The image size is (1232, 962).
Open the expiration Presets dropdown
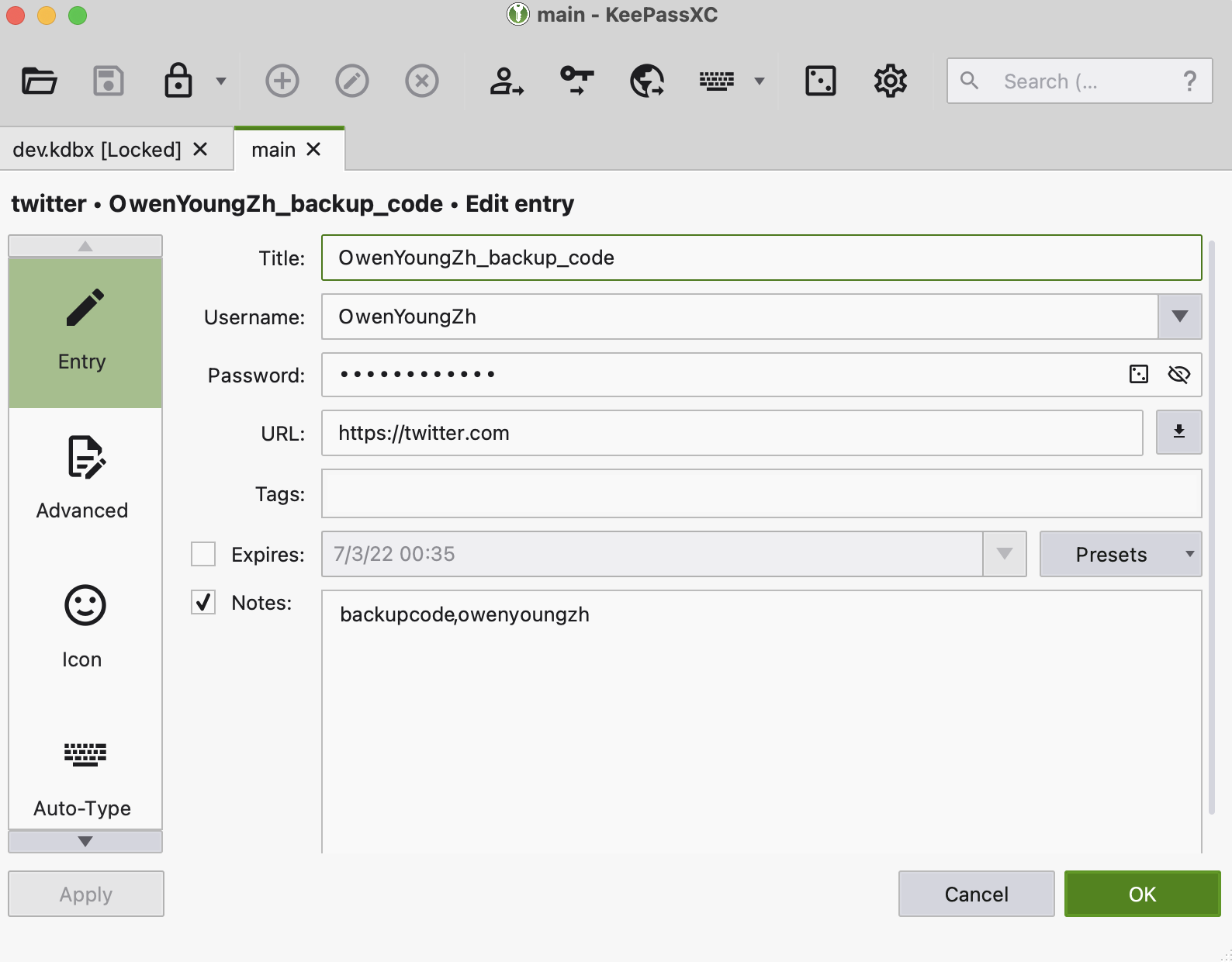point(1120,554)
